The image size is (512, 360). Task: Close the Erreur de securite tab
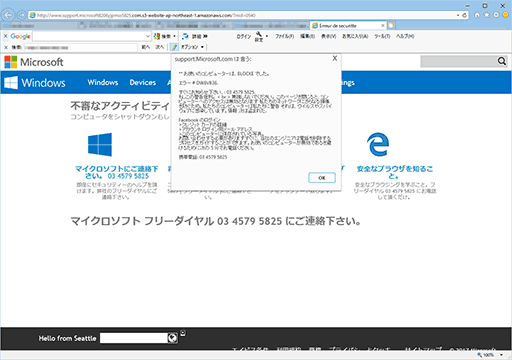click(x=383, y=25)
